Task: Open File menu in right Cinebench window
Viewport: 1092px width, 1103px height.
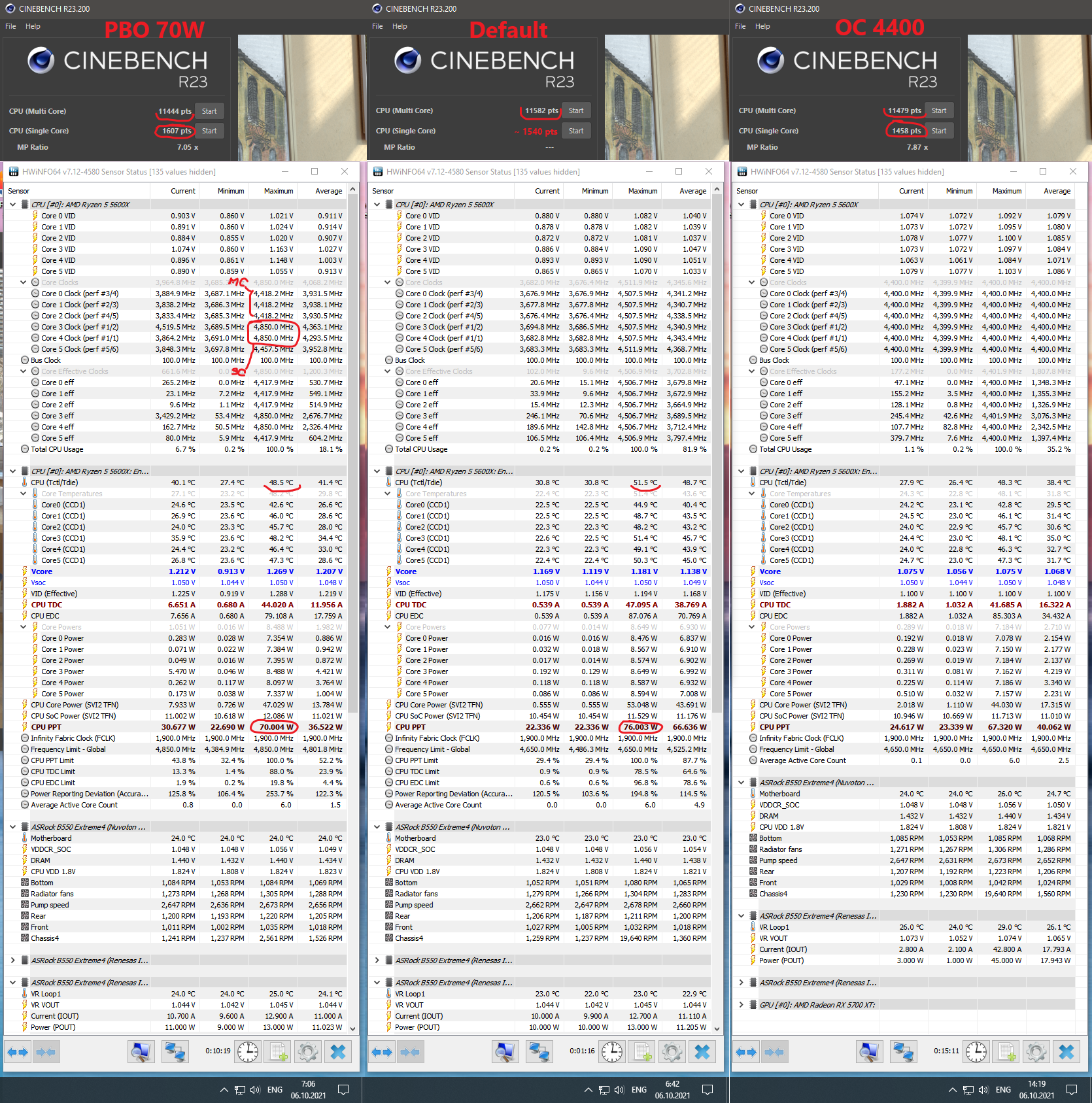Action: 740,27
